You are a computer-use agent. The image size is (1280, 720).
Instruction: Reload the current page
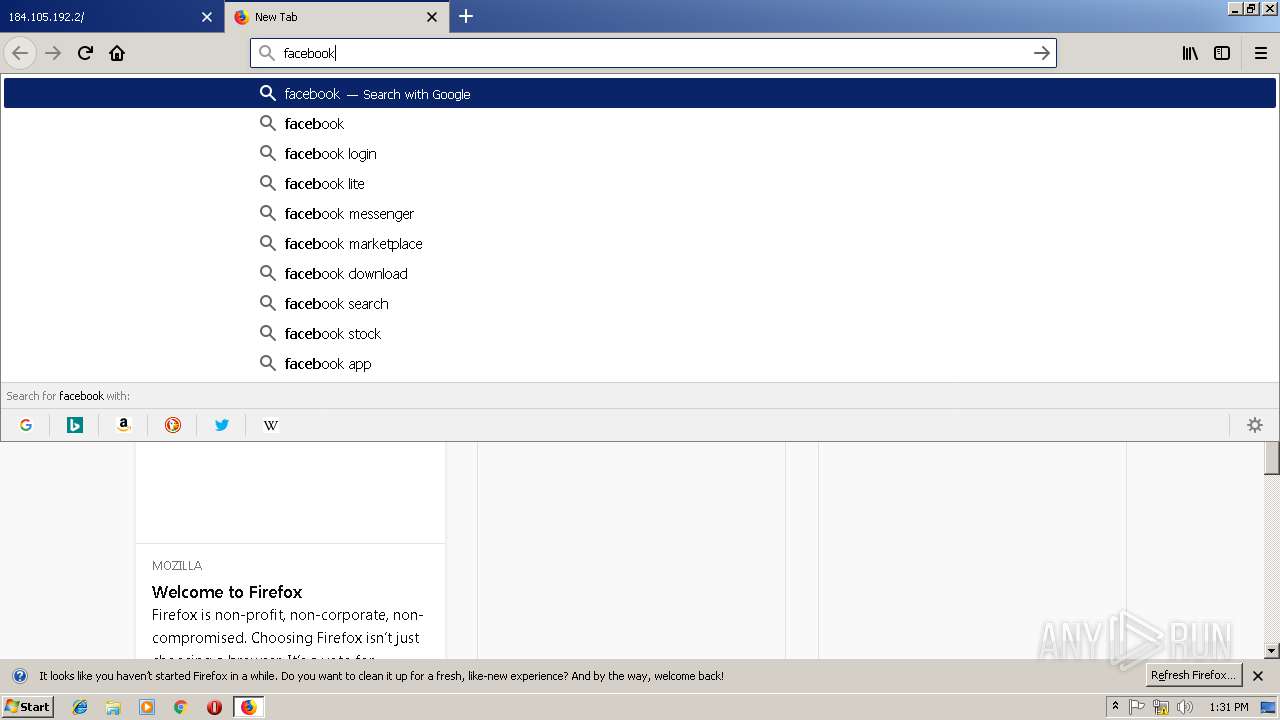[85, 53]
